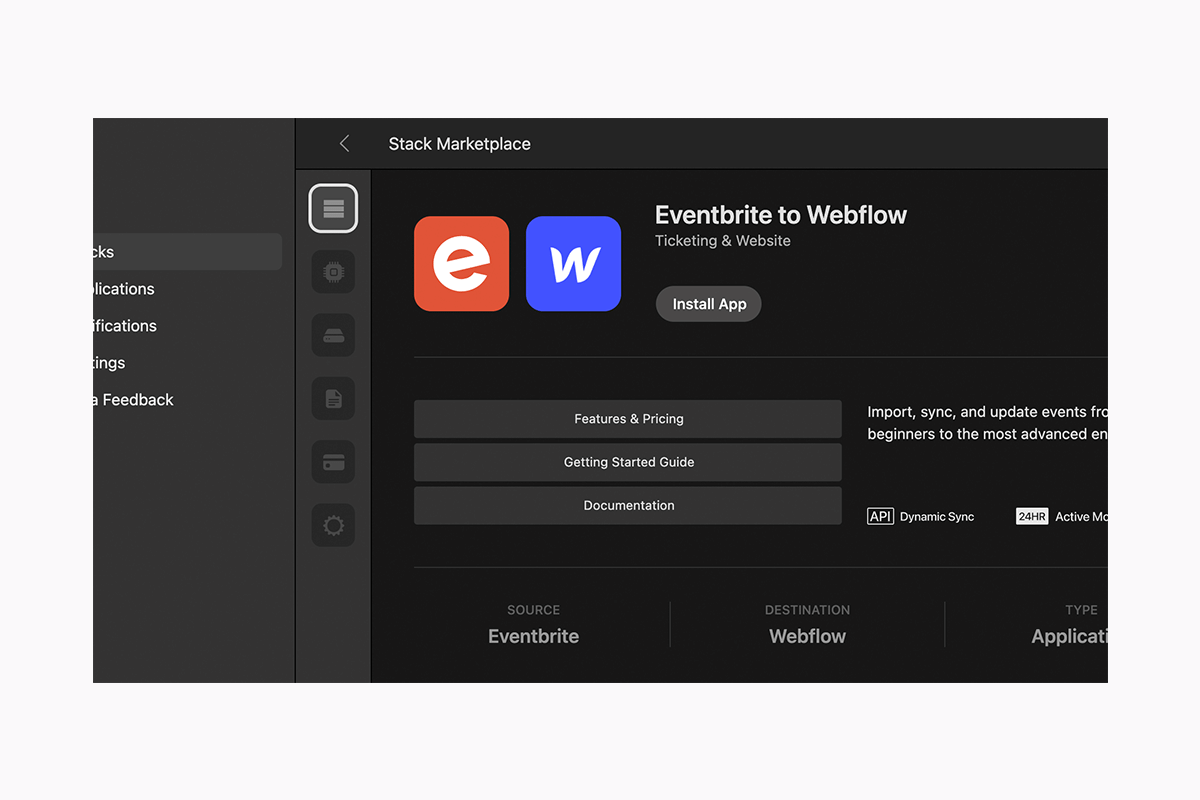Select the Applications sidebar item
This screenshot has height=800, width=1200.
click(124, 289)
